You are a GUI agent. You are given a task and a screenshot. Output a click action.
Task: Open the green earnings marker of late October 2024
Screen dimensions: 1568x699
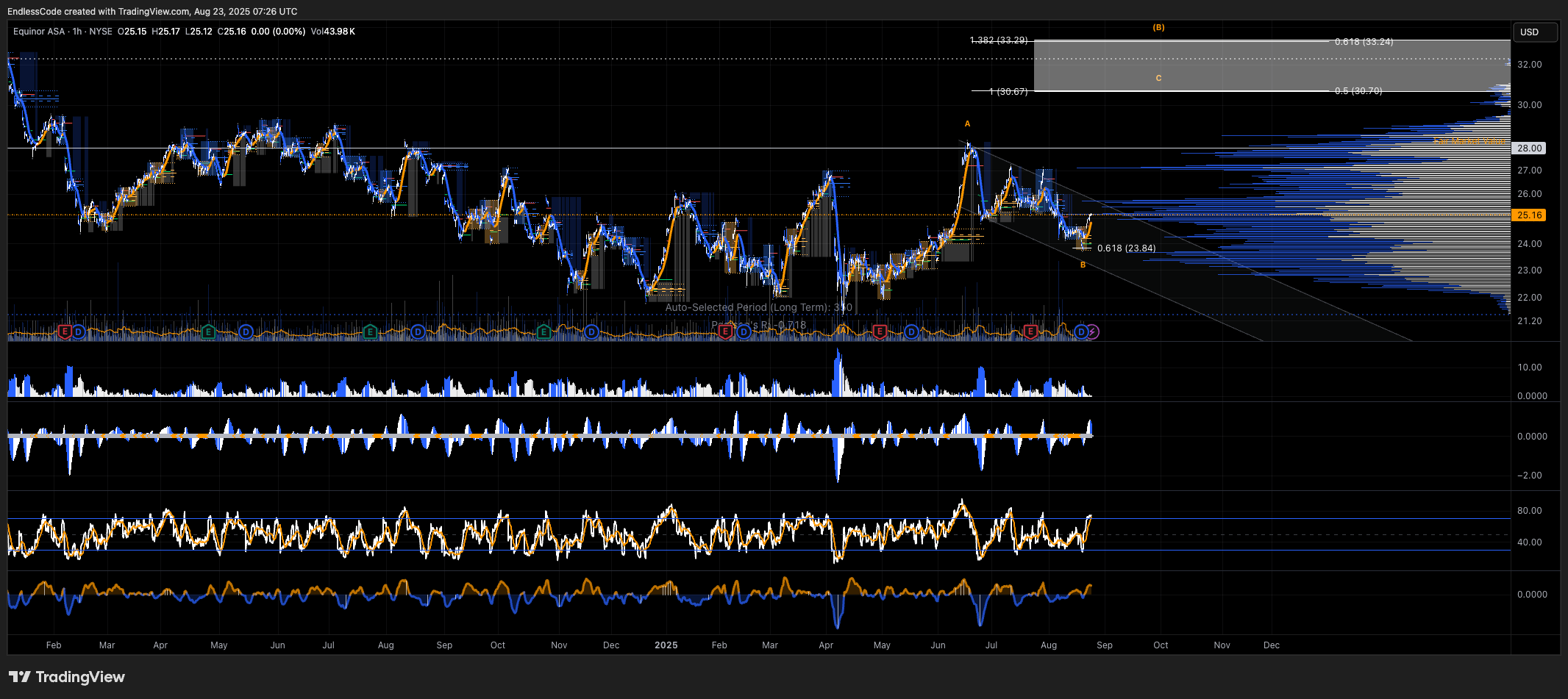click(544, 332)
